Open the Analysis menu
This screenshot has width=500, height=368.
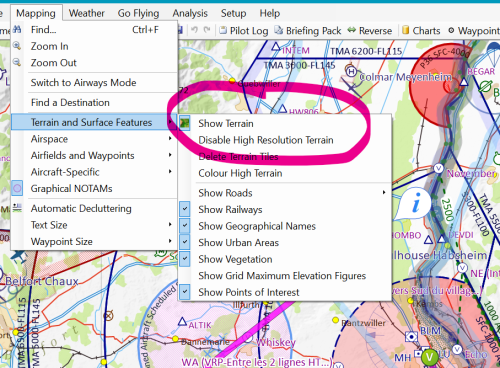[x=190, y=13]
